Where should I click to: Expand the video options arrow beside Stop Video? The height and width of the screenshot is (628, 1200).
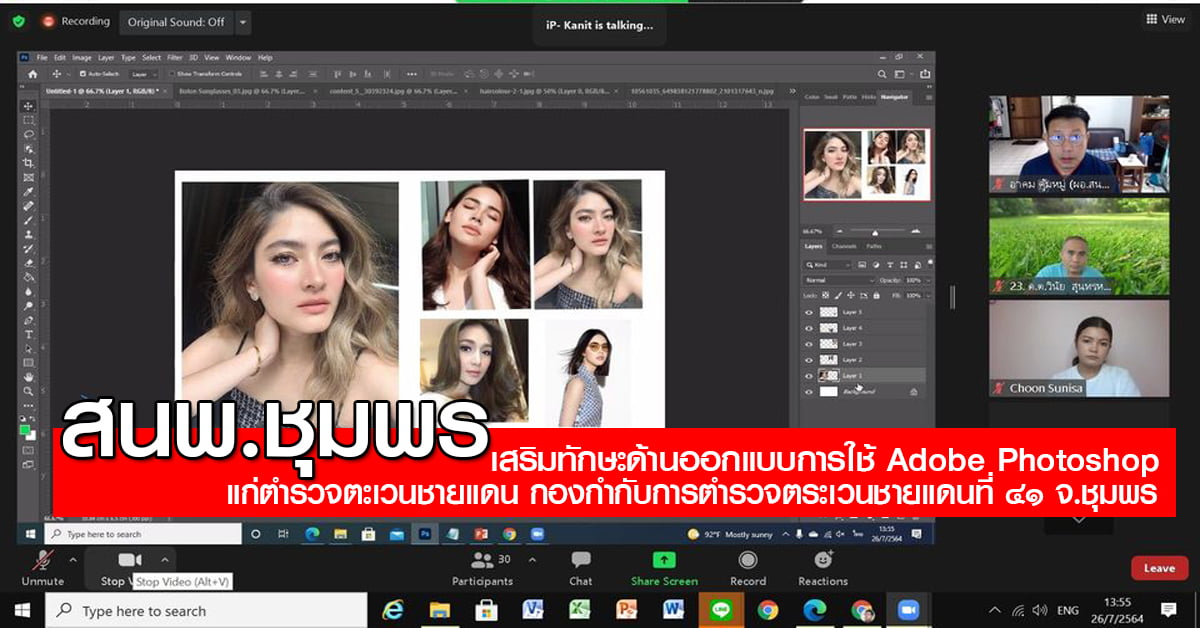165,560
